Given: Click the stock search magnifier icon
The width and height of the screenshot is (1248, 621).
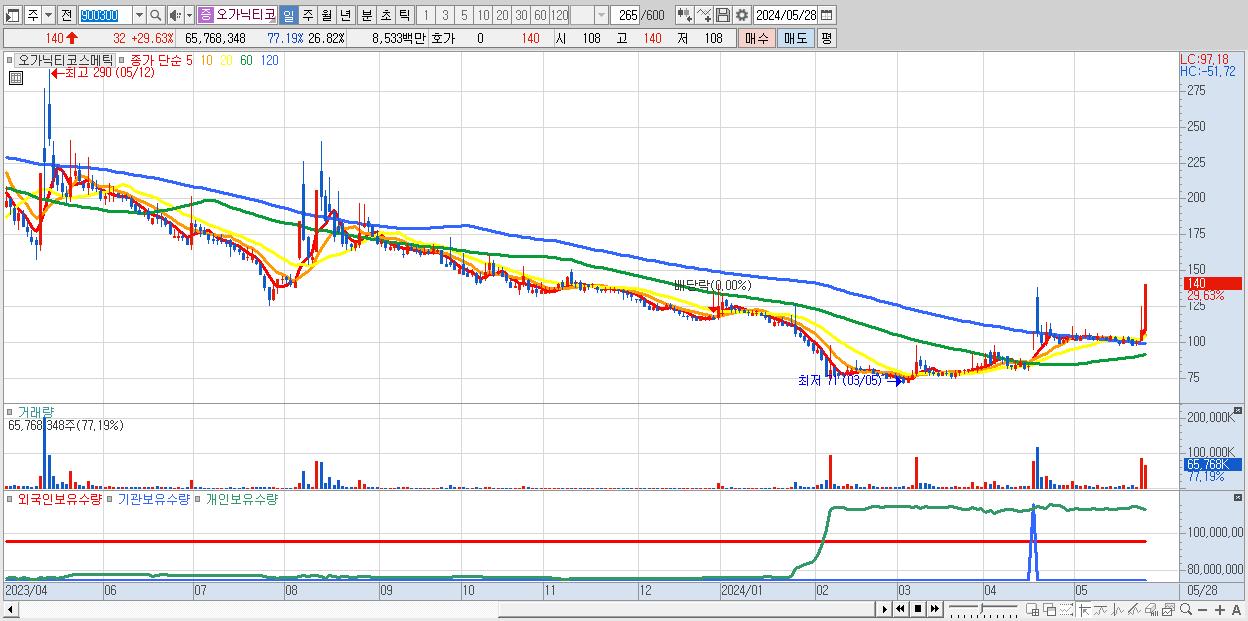Looking at the screenshot, I should click(x=155, y=15).
